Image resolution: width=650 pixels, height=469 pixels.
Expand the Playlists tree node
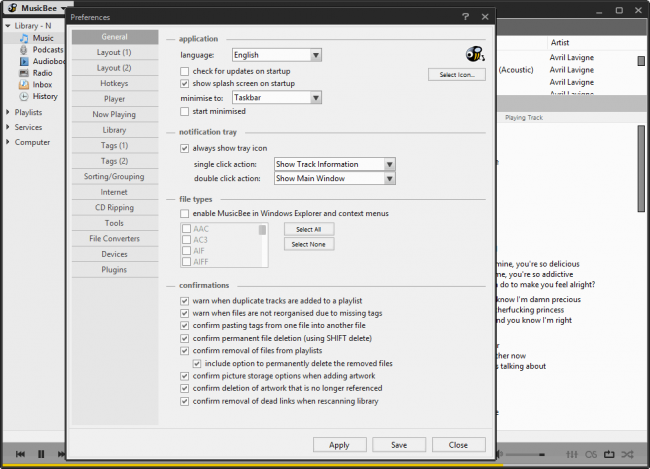coord(8,112)
